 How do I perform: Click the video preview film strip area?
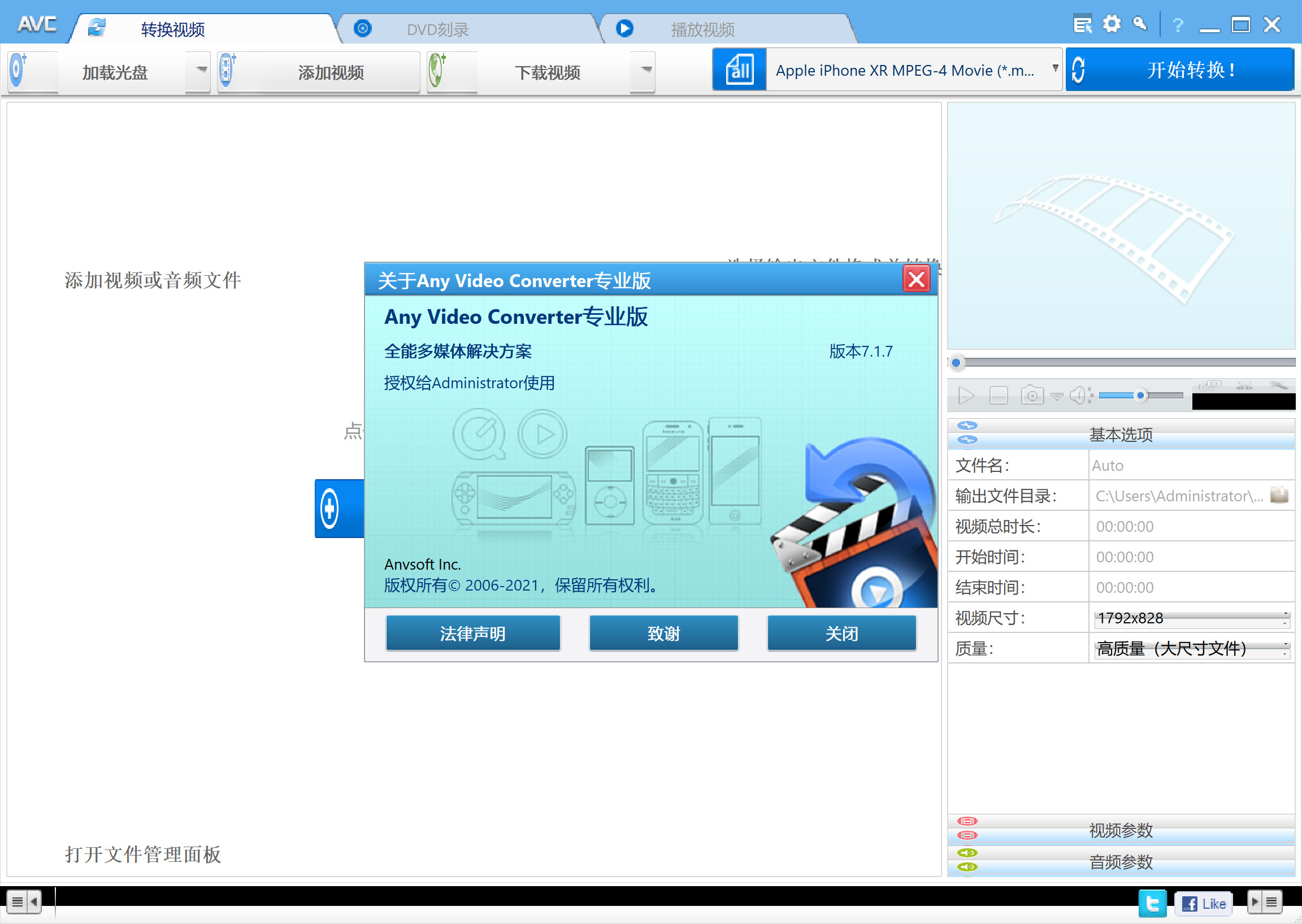(x=1121, y=226)
